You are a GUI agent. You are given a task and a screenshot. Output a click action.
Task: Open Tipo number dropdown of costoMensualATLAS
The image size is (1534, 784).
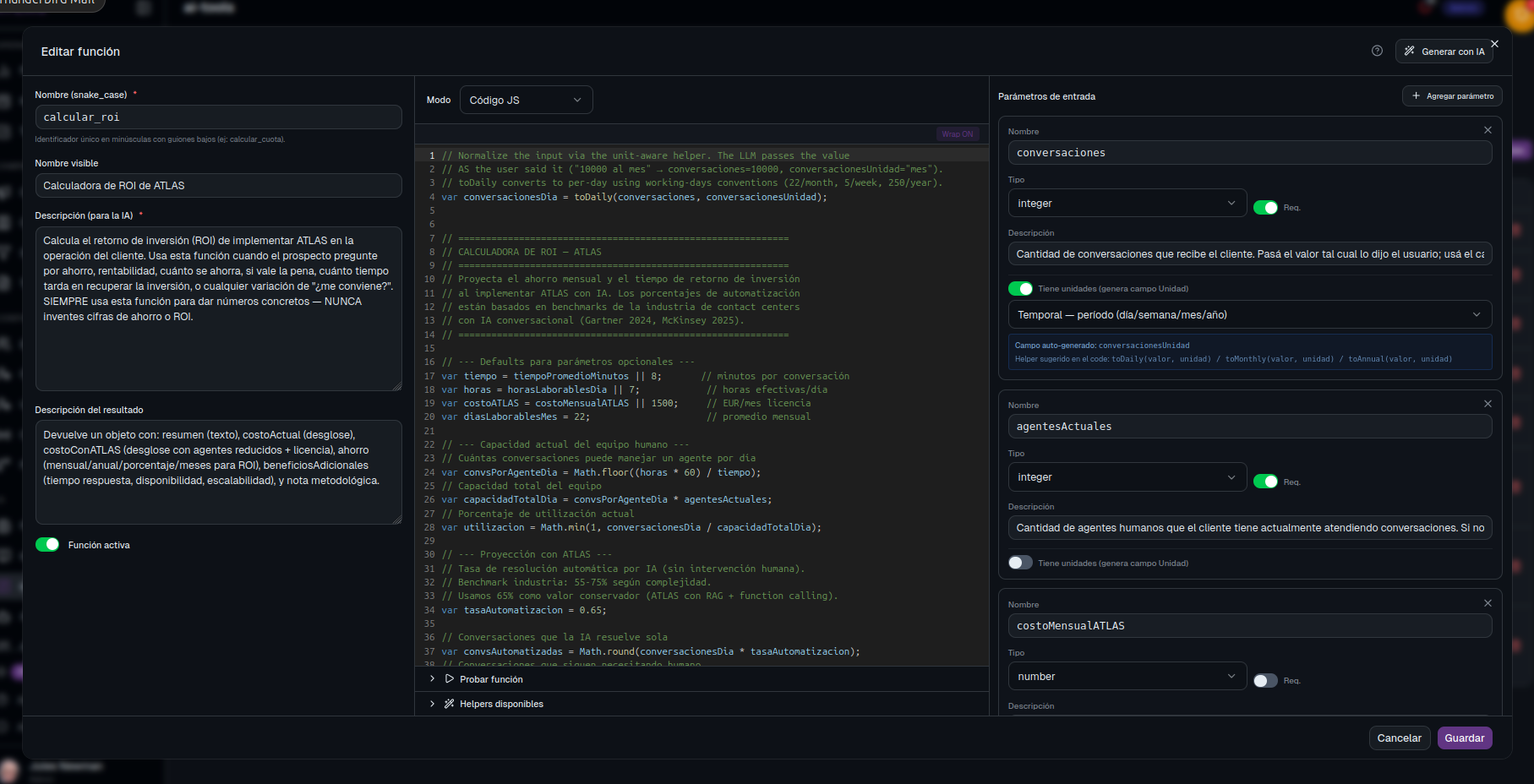point(1127,677)
